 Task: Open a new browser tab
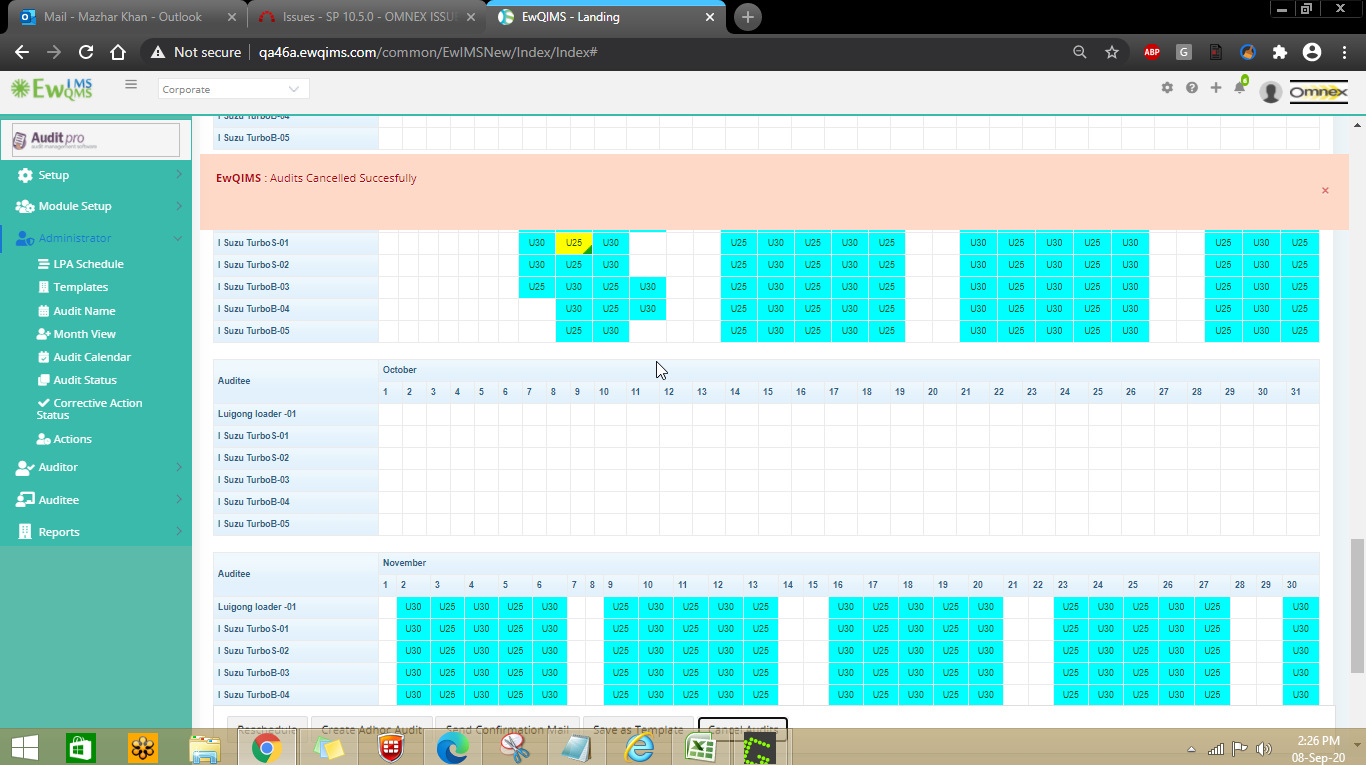click(x=747, y=17)
